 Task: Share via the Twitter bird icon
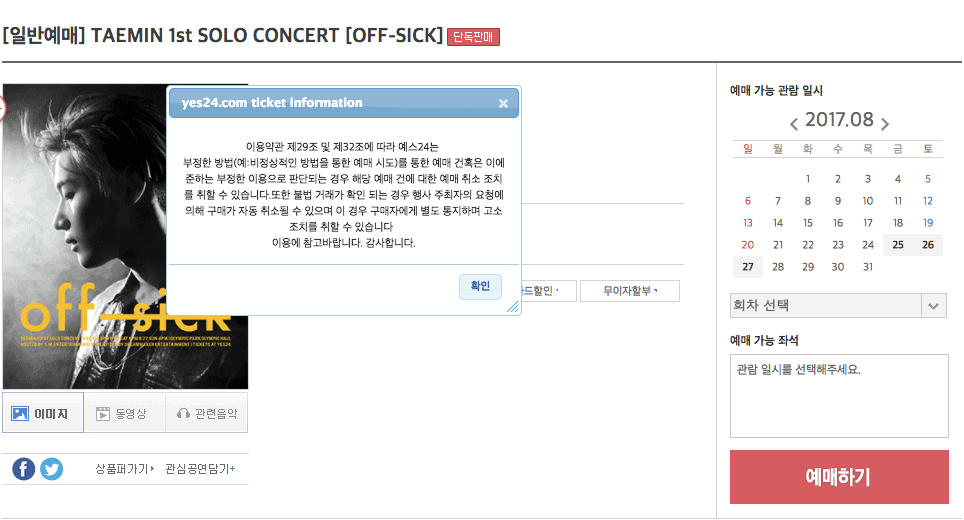click(x=51, y=469)
